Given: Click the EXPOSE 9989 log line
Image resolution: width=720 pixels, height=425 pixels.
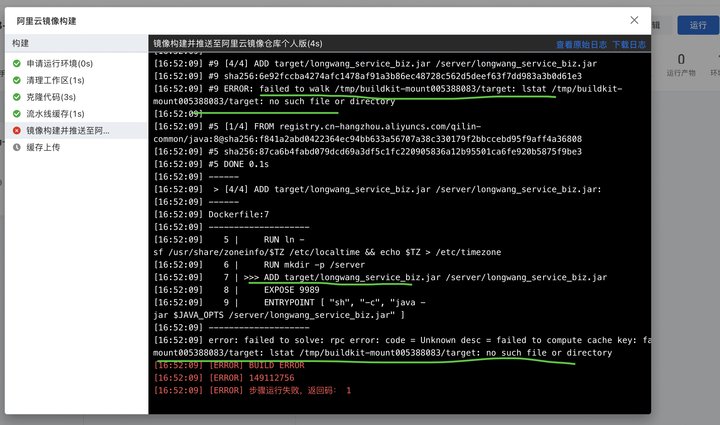Looking at the screenshot, I should coord(236,290).
